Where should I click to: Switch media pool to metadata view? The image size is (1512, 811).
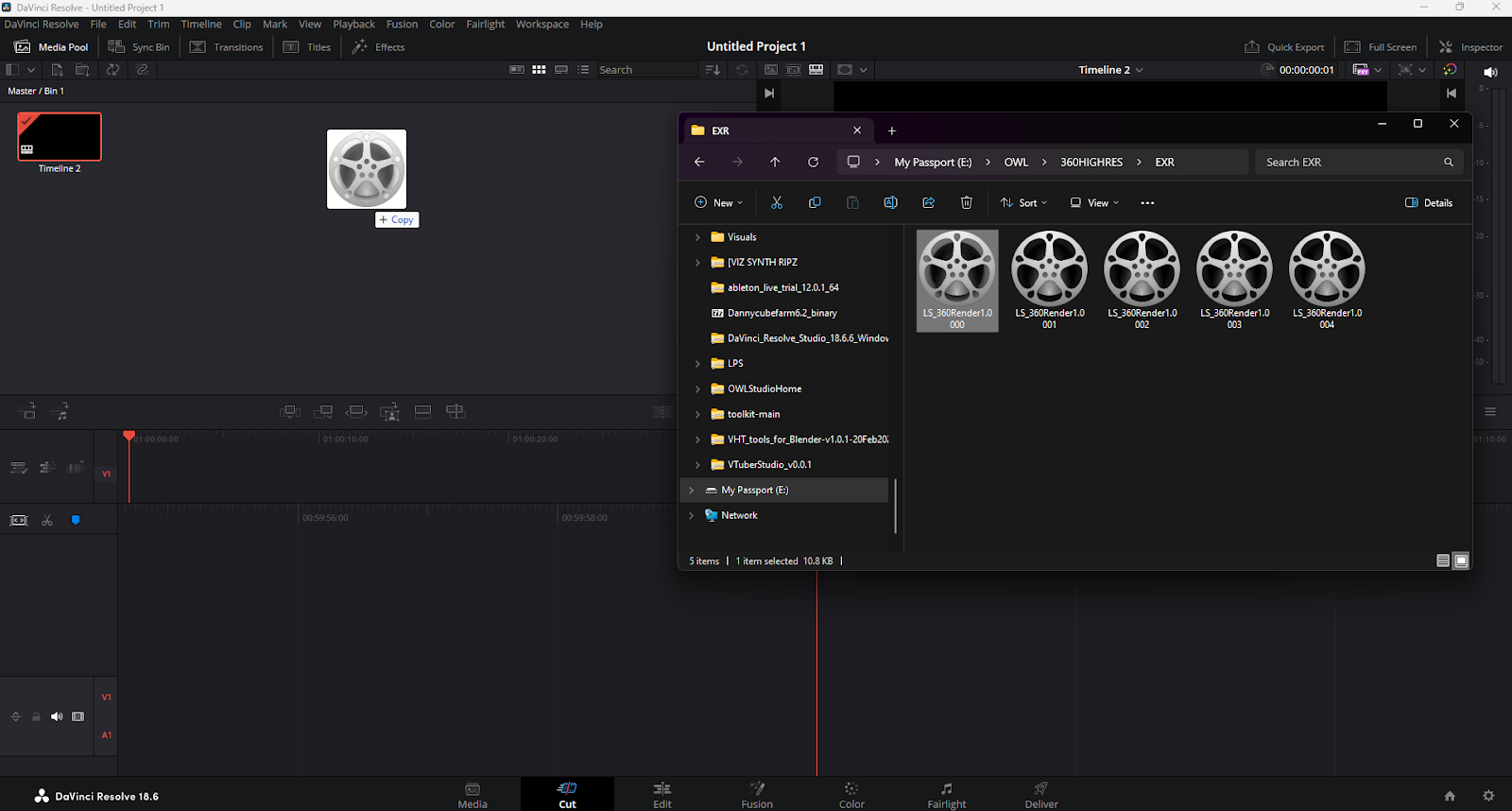tap(517, 70)
